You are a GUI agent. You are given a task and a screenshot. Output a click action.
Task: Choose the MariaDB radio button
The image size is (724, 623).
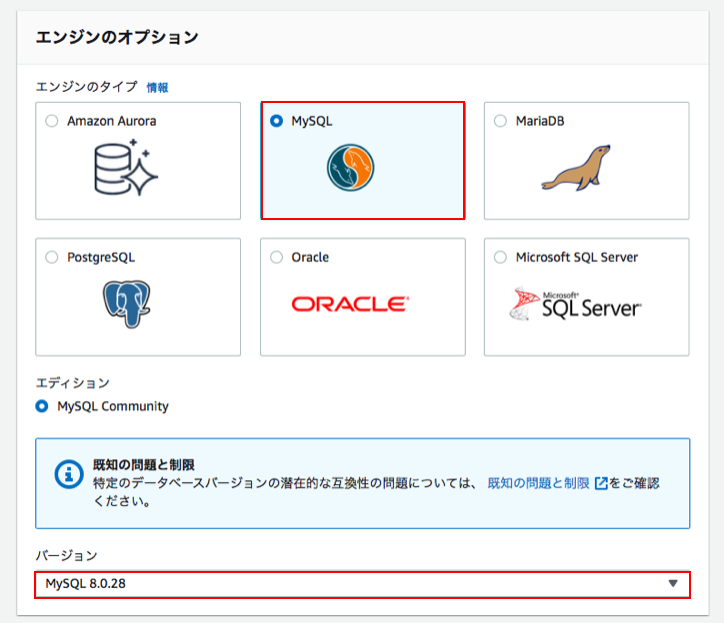point(501,121)
